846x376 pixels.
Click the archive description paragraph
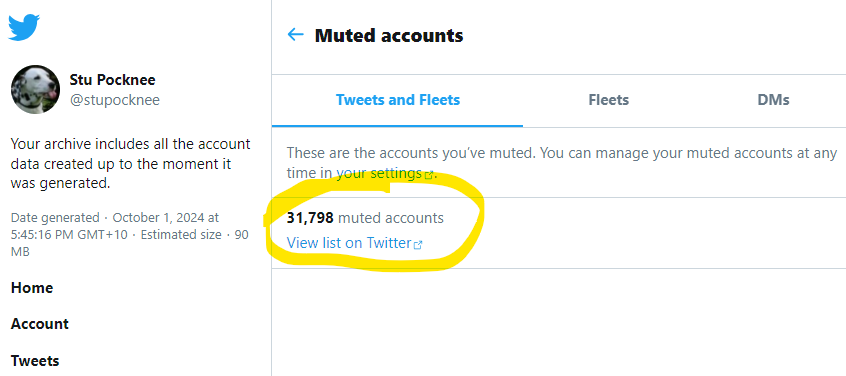[x=131, y=163]
